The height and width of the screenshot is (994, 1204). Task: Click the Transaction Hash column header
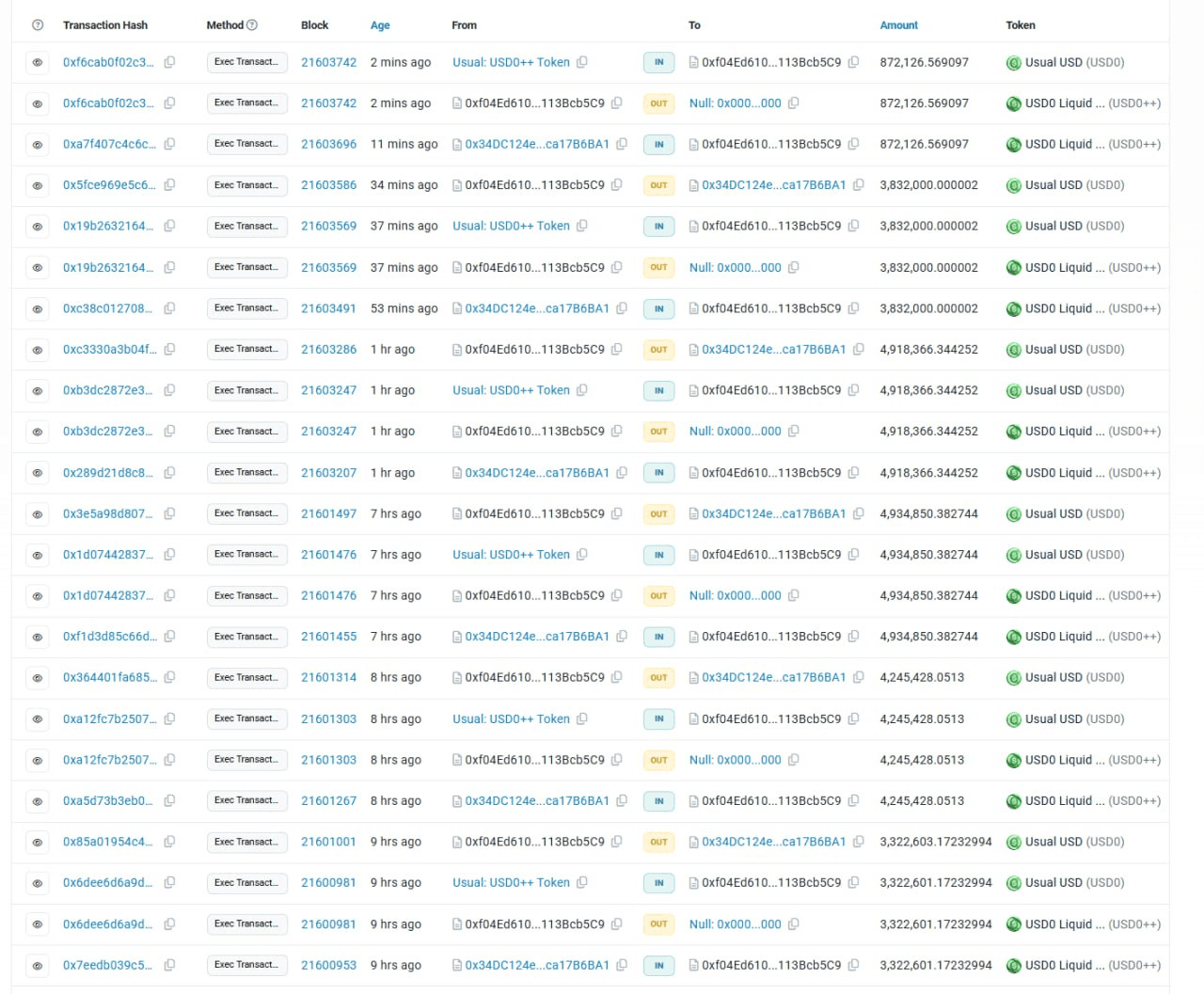click(x=105, y=25)
